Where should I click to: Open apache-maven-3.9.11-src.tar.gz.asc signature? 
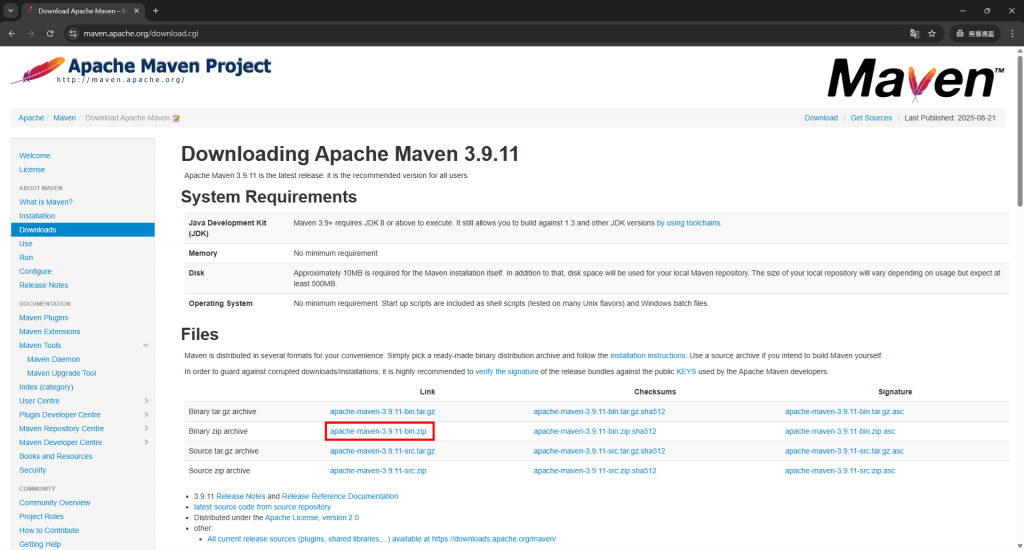844,451
